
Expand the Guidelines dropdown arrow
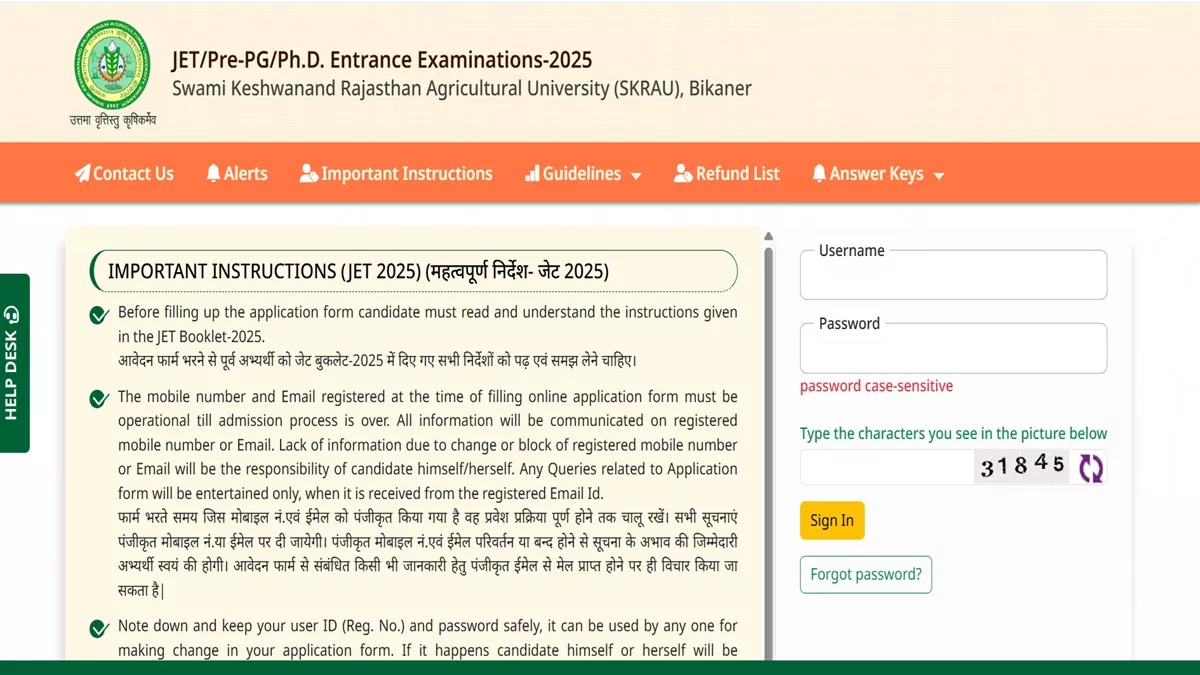click(636, 176)
